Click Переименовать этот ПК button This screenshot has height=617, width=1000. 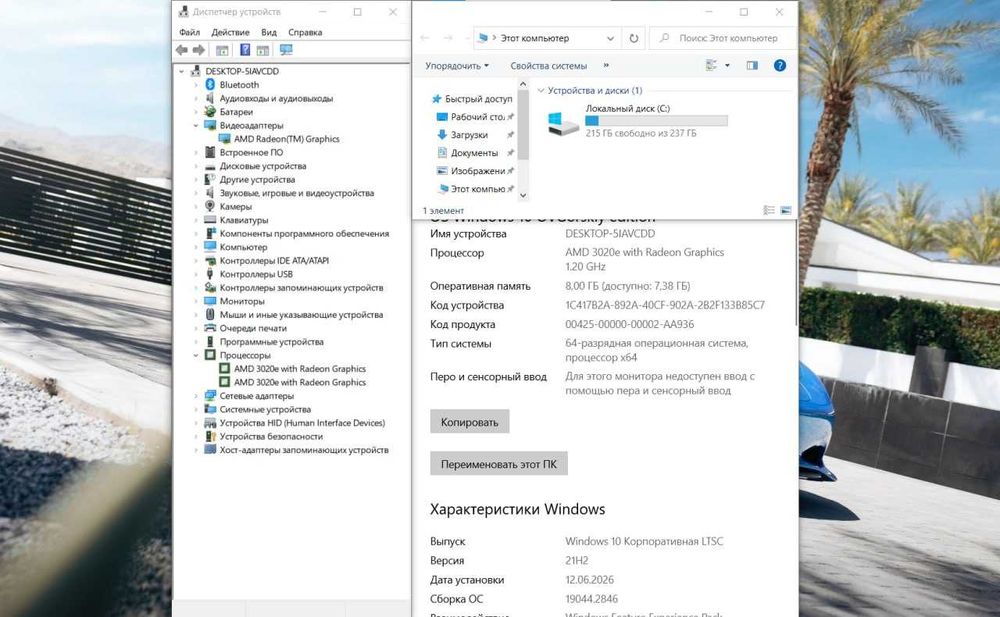[499, 464]
